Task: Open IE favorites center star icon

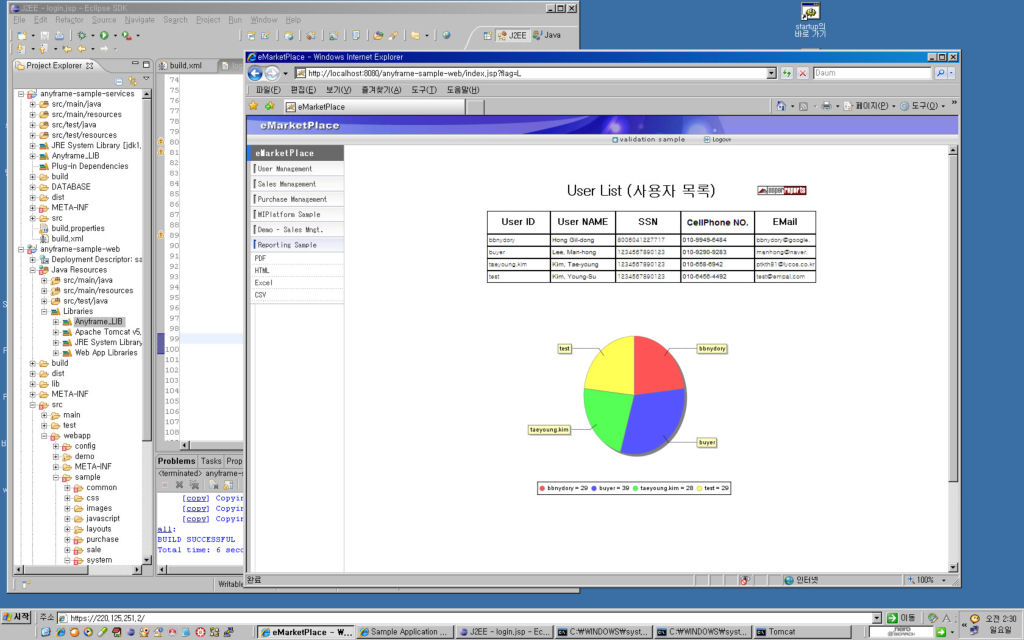Action: tap(253, 106)
